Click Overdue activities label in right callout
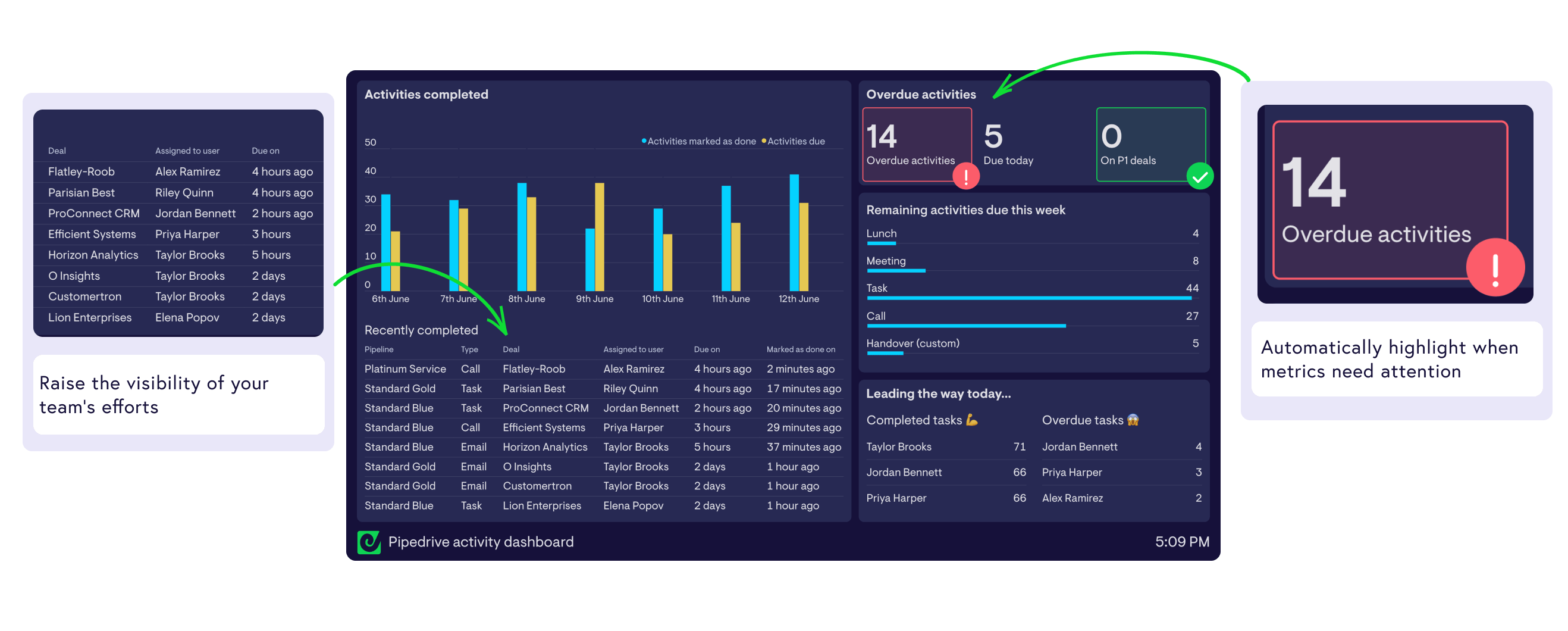 click(1376, 235)
